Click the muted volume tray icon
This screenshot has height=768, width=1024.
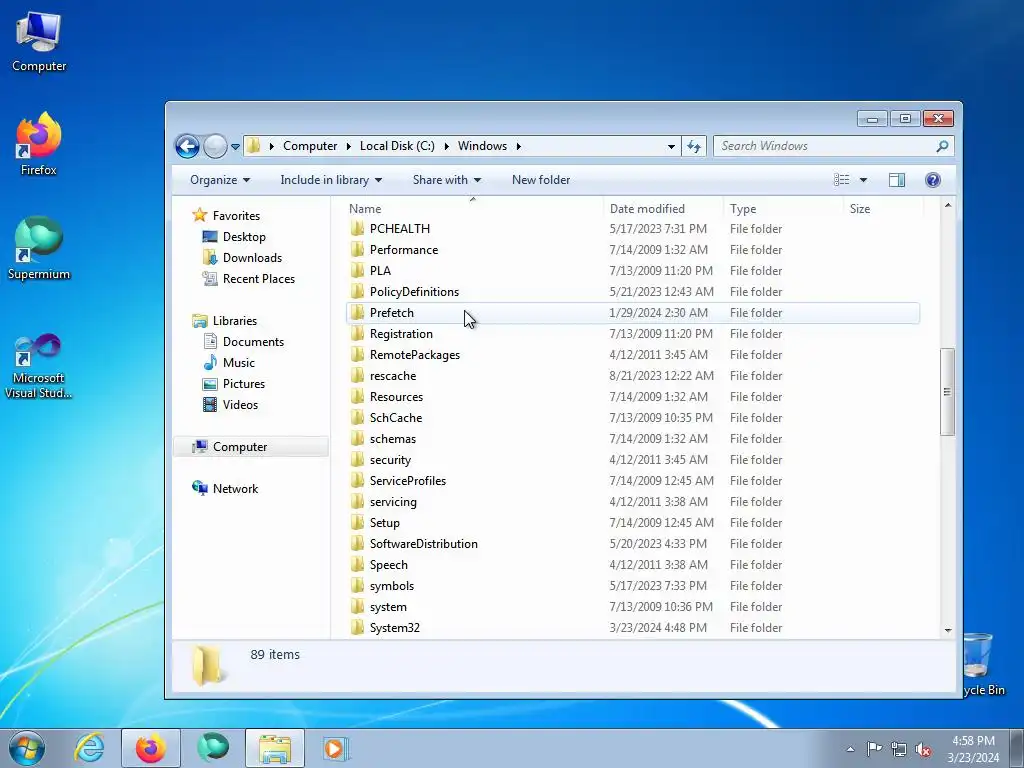[x=923, y=750]
